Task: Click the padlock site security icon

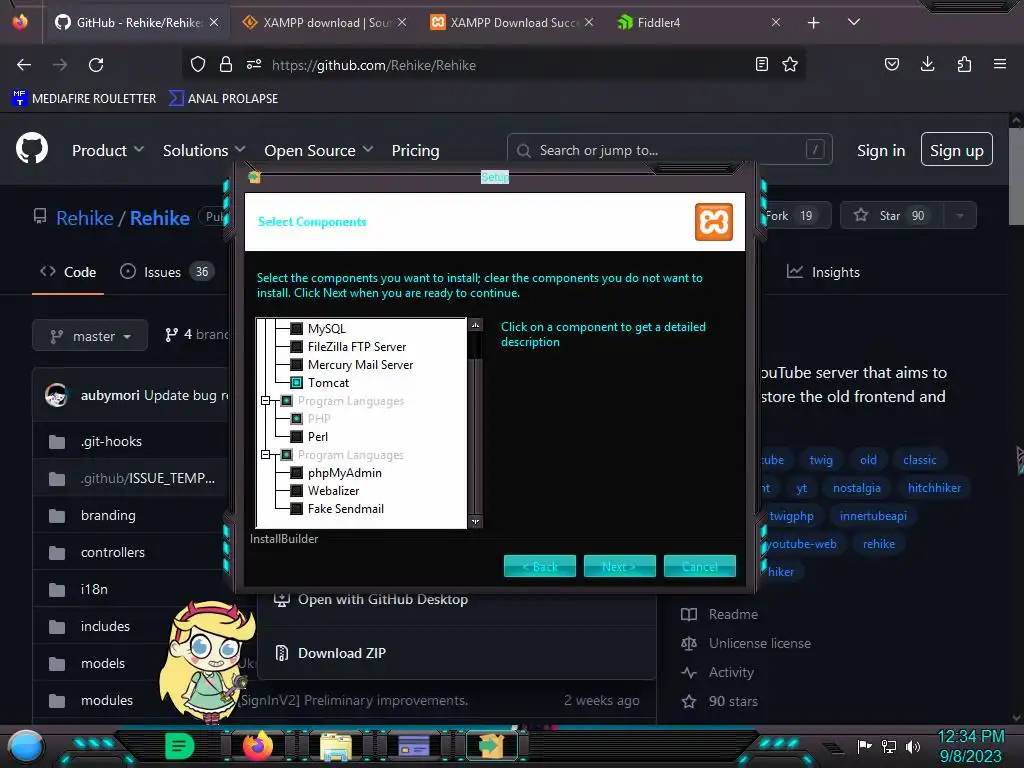Action: [226, 64]
